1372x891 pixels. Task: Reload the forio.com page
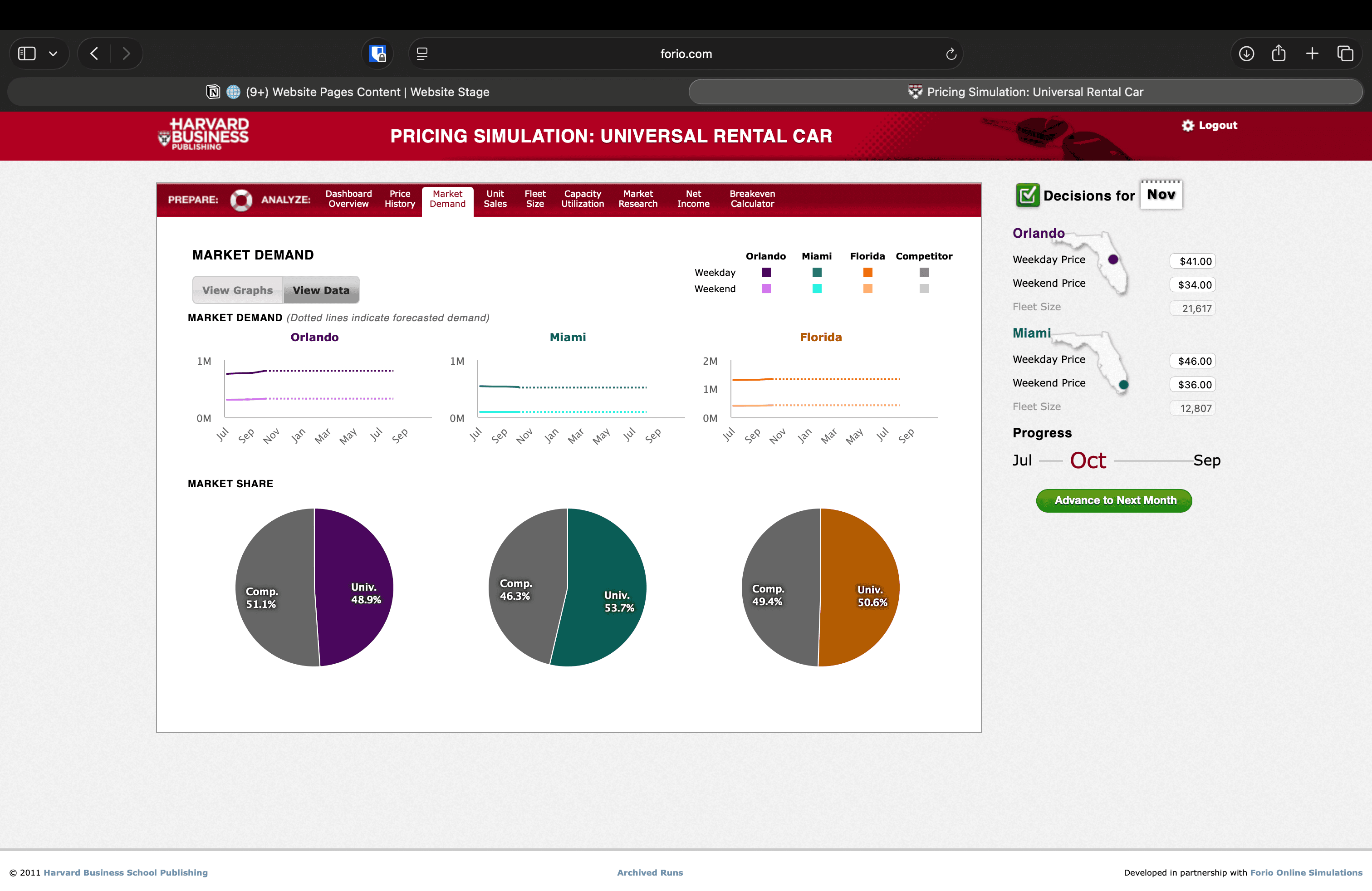pyautogui.click(x=951, y=54)
